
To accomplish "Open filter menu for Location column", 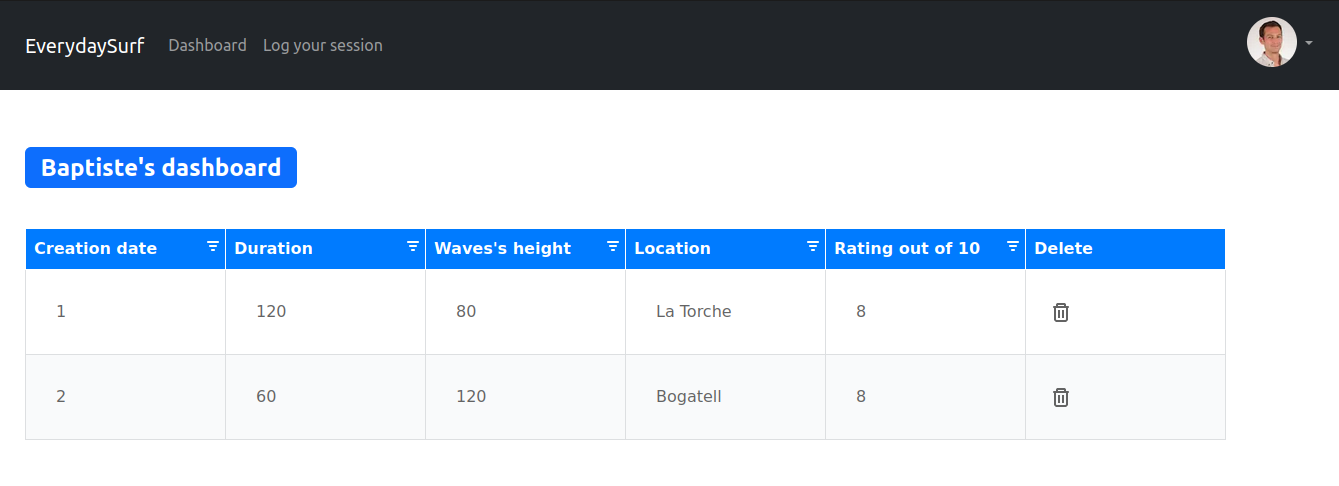I will (813, 247).
